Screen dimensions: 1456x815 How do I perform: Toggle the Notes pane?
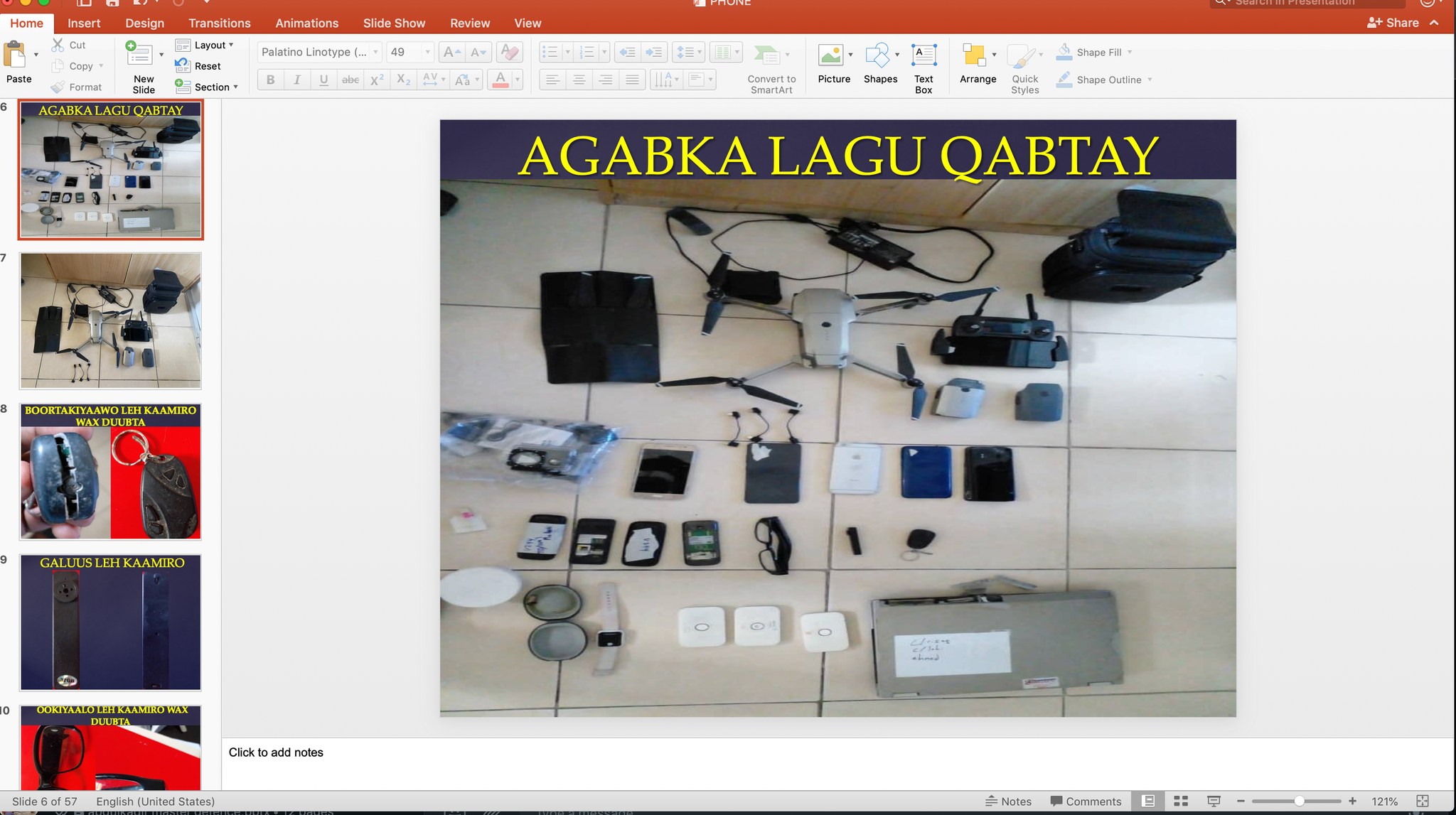(x=1008, y=801)
